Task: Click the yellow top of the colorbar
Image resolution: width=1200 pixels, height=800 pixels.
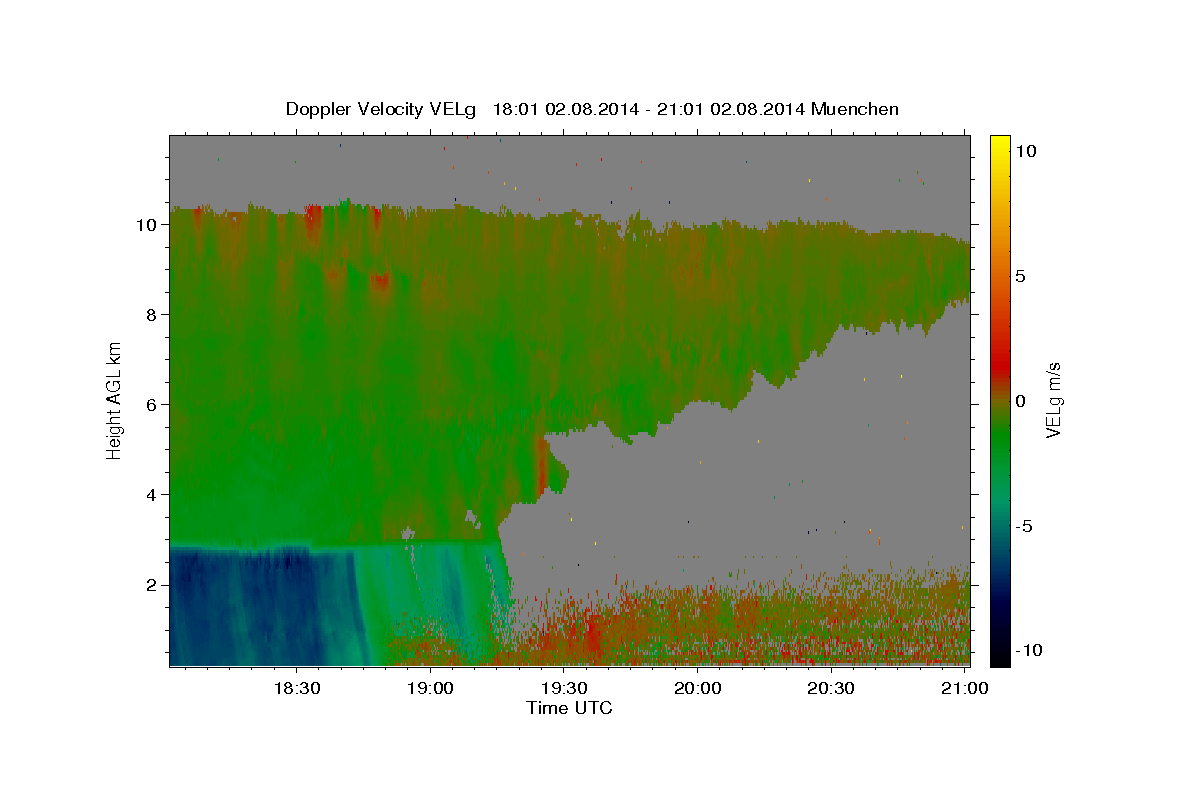Action: [1000, 145]
